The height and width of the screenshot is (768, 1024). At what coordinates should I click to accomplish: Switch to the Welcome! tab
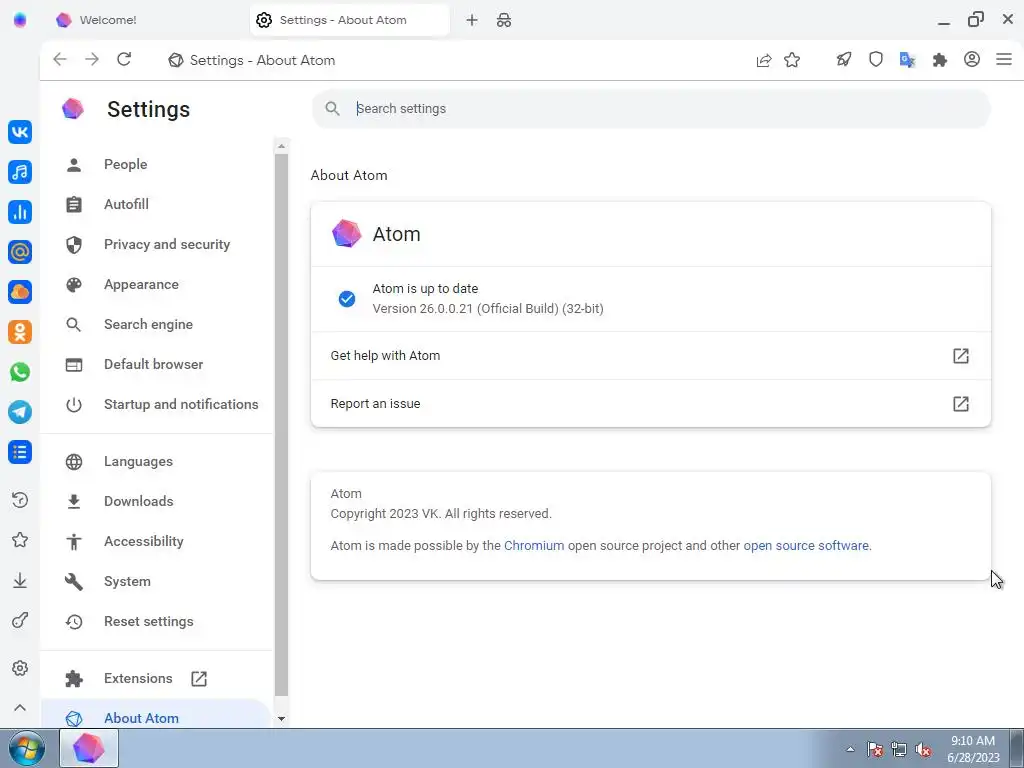tap(148, 20)
